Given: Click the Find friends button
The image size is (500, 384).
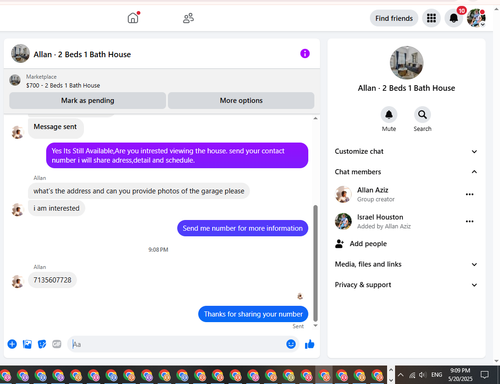Looking at the screenshot, I should 394,18.
